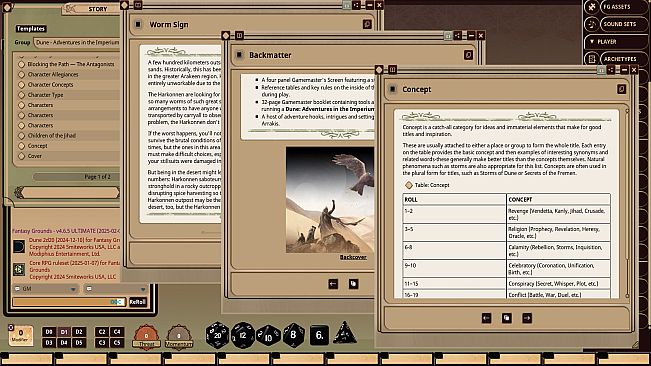Select the D2 difficulty button
Viewport: 651px width, 366px height.
(79, 332)
